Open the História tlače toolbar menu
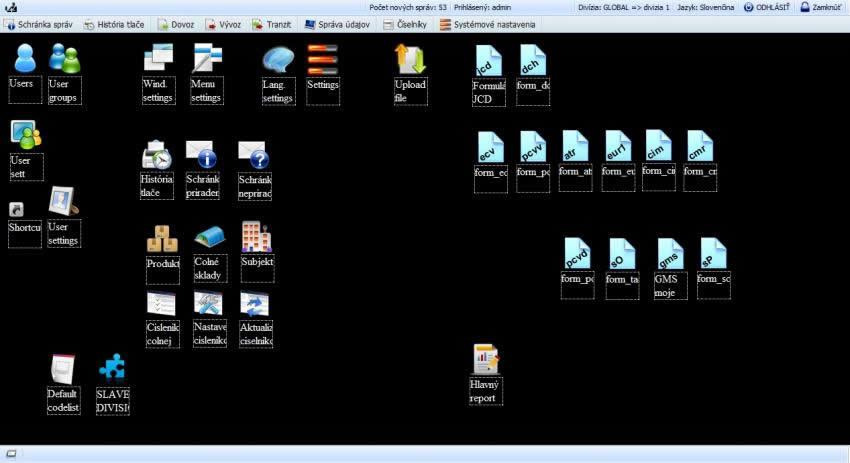Screen dimensions: 850x463 coord(114,25)
